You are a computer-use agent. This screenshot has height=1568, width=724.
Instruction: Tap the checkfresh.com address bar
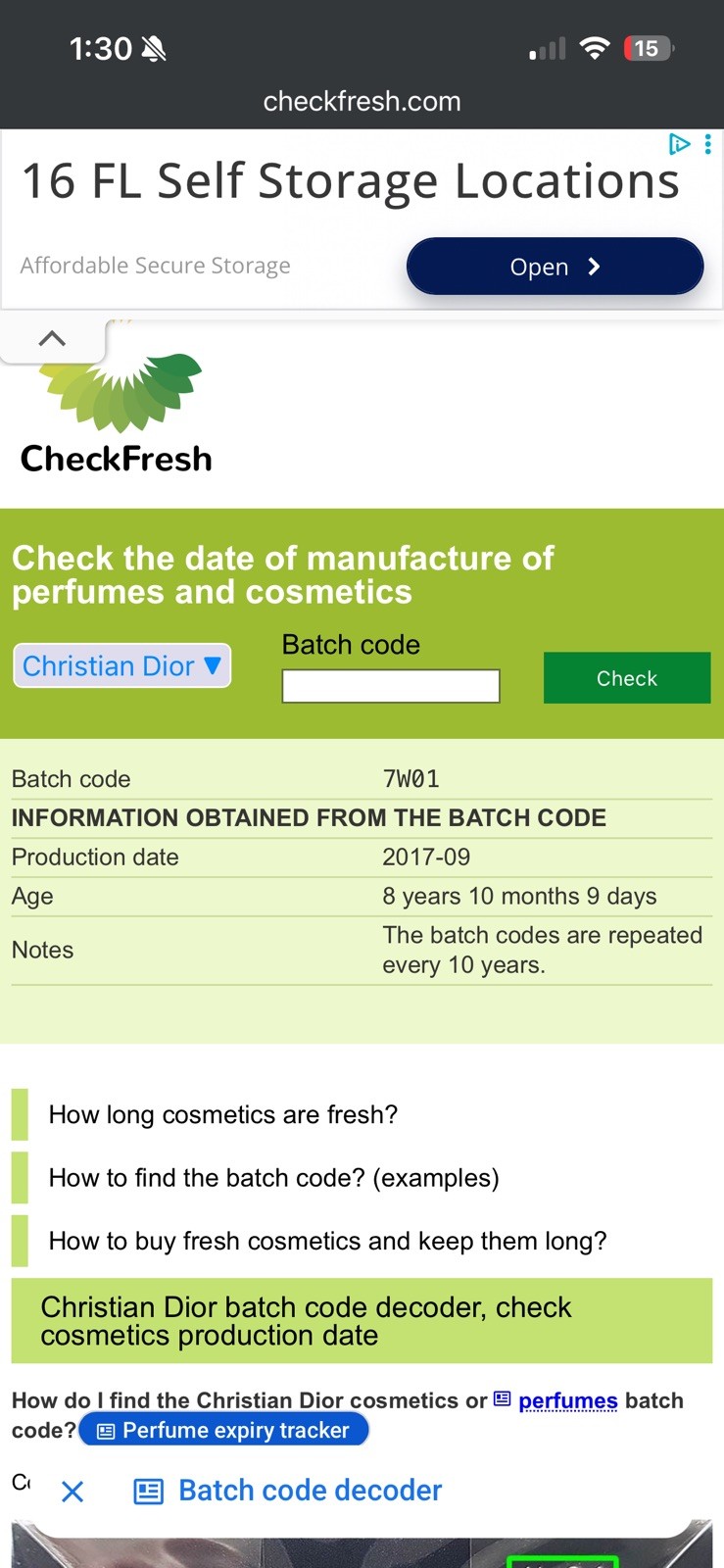coord(362,101)
